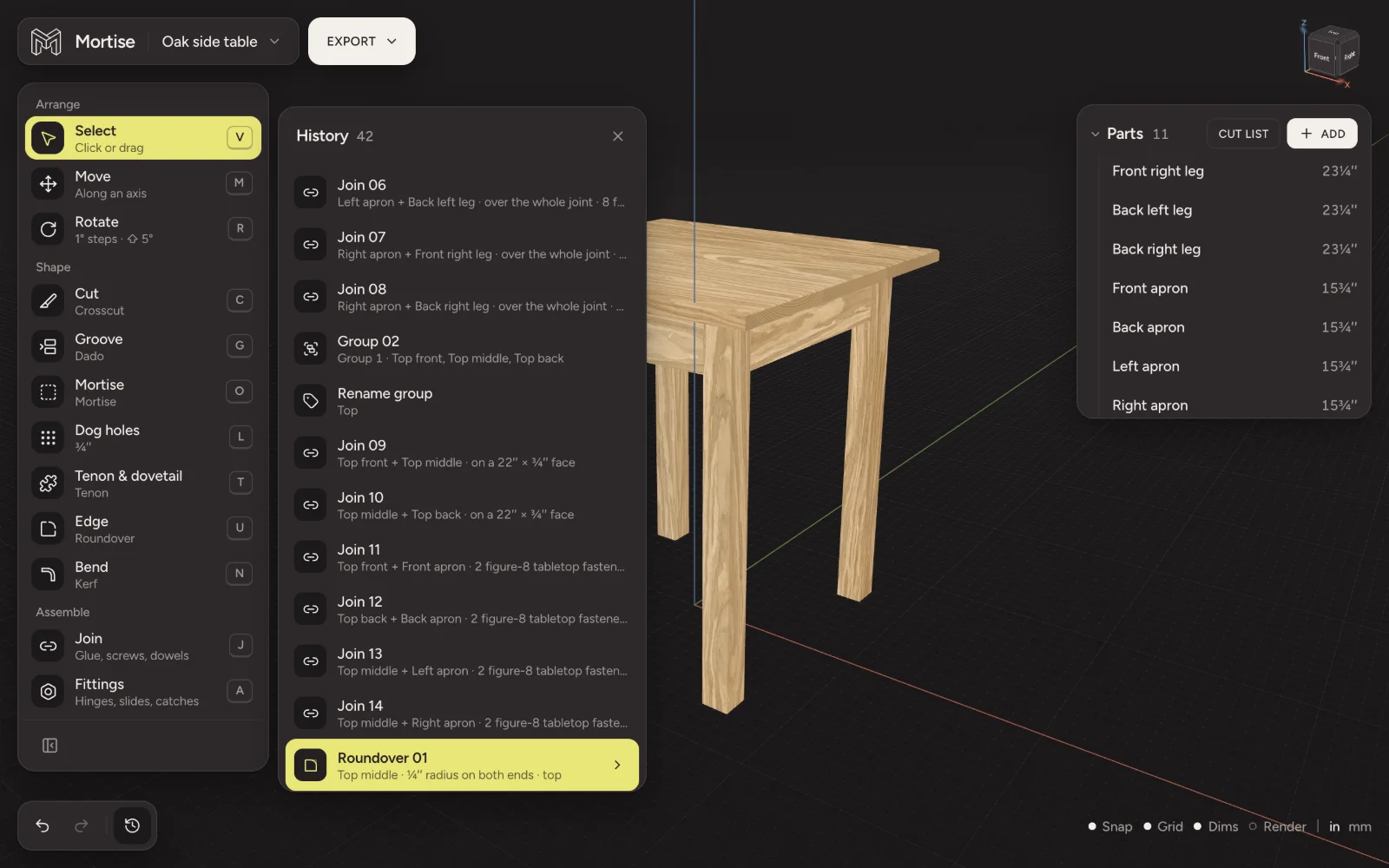The image size is (1389, 868).
Task: Open Group 02 history step
Action: pos(462,349)
